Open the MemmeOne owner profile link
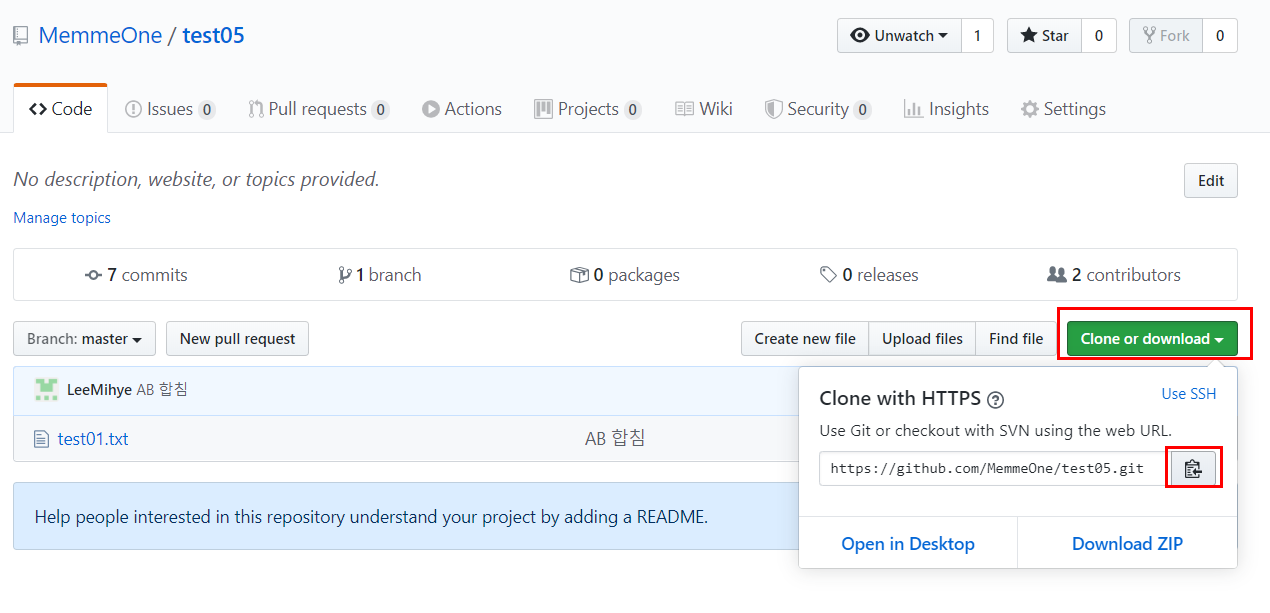The image size is (1270, 613). tap(100, 36)
